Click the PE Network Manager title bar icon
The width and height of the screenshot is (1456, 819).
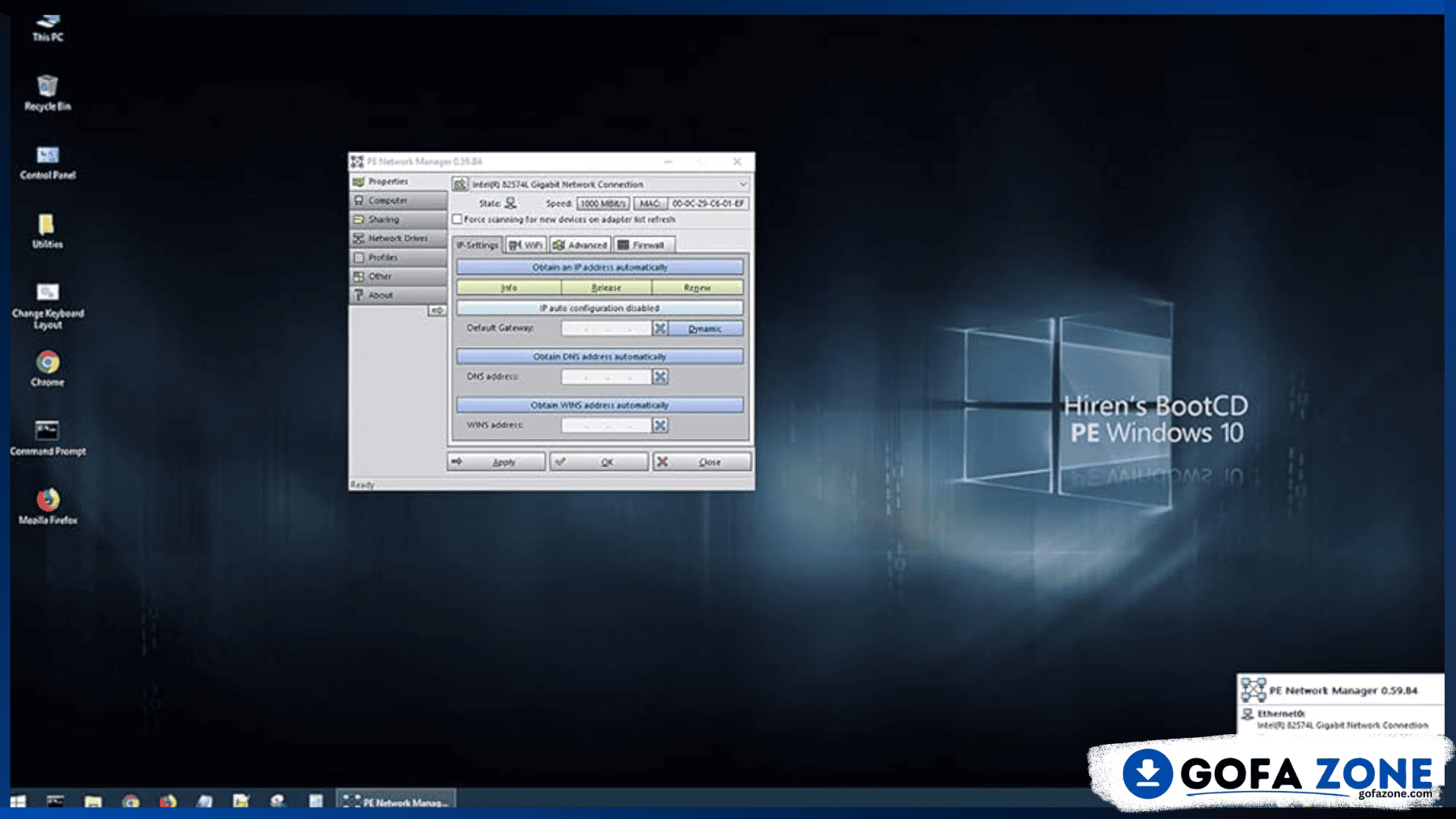click(x=357, y=162)
